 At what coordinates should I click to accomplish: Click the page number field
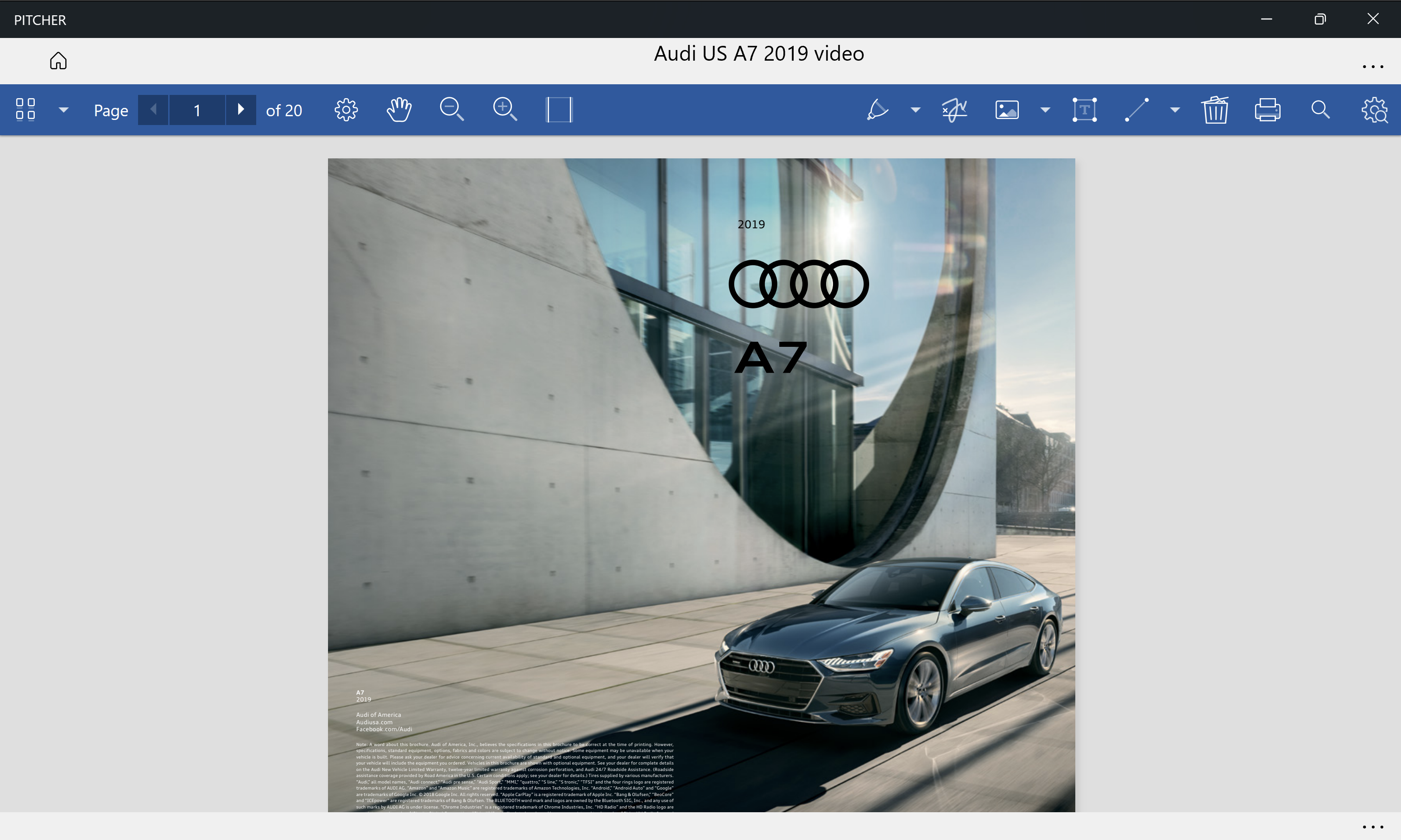[x=197, y=110]
